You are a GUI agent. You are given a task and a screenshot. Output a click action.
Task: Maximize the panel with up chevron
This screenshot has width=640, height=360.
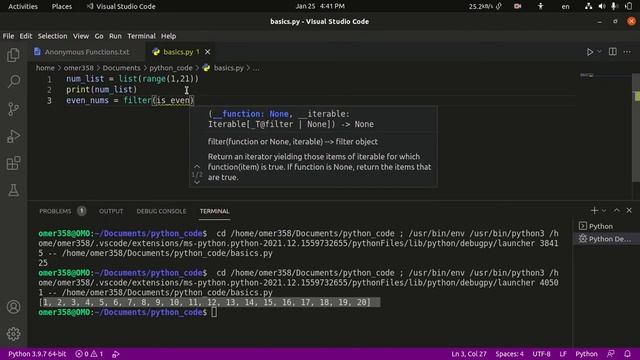pos(617,210)
